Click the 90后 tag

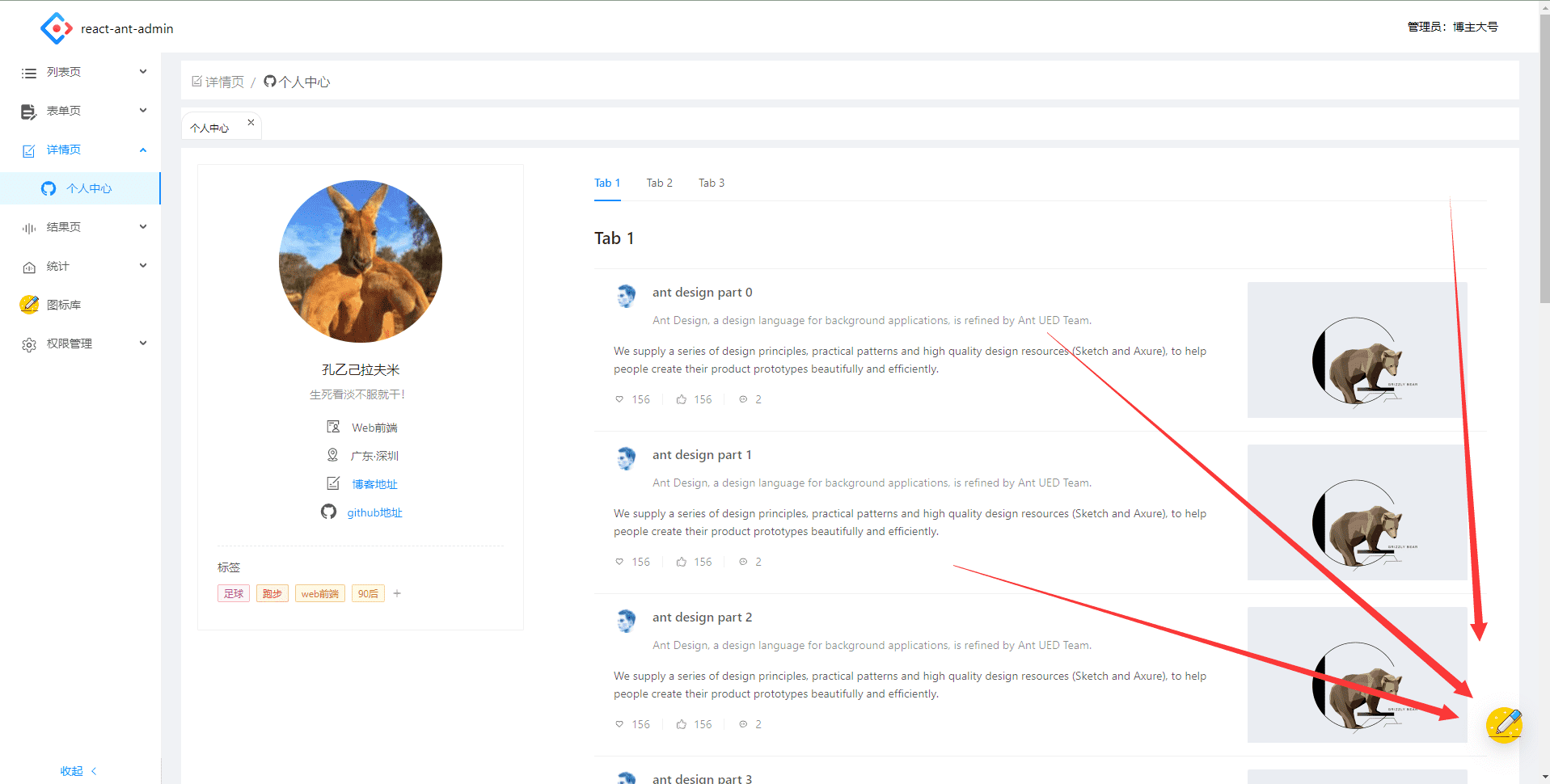pyautogui.click(x=368, y=593)
